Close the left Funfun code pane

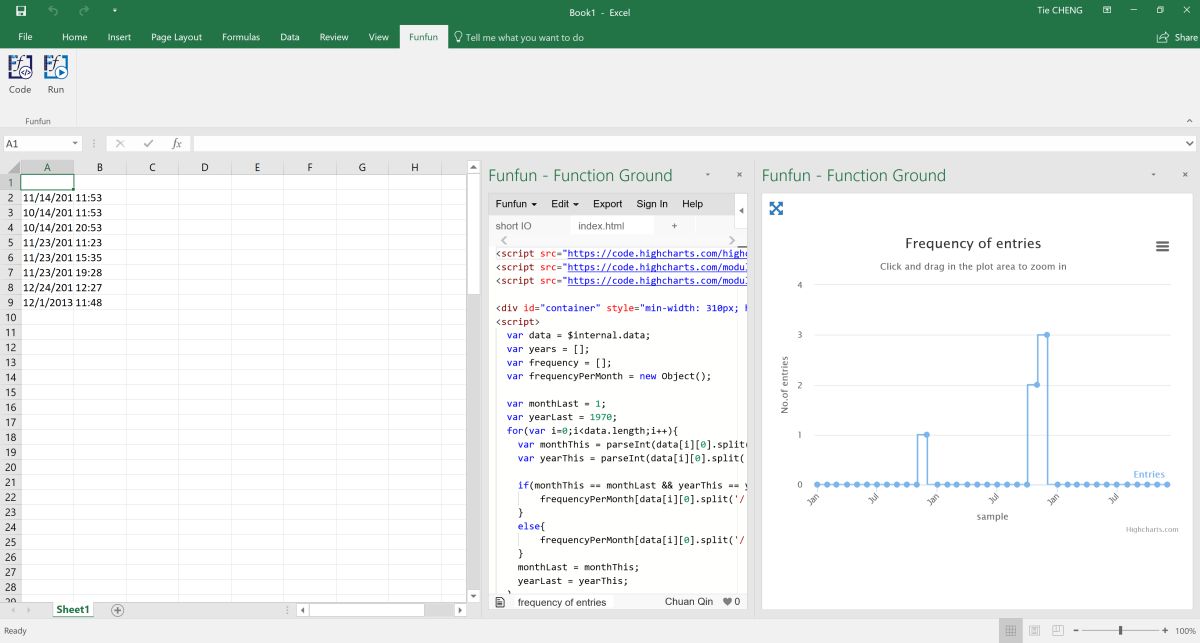[739, 175]
